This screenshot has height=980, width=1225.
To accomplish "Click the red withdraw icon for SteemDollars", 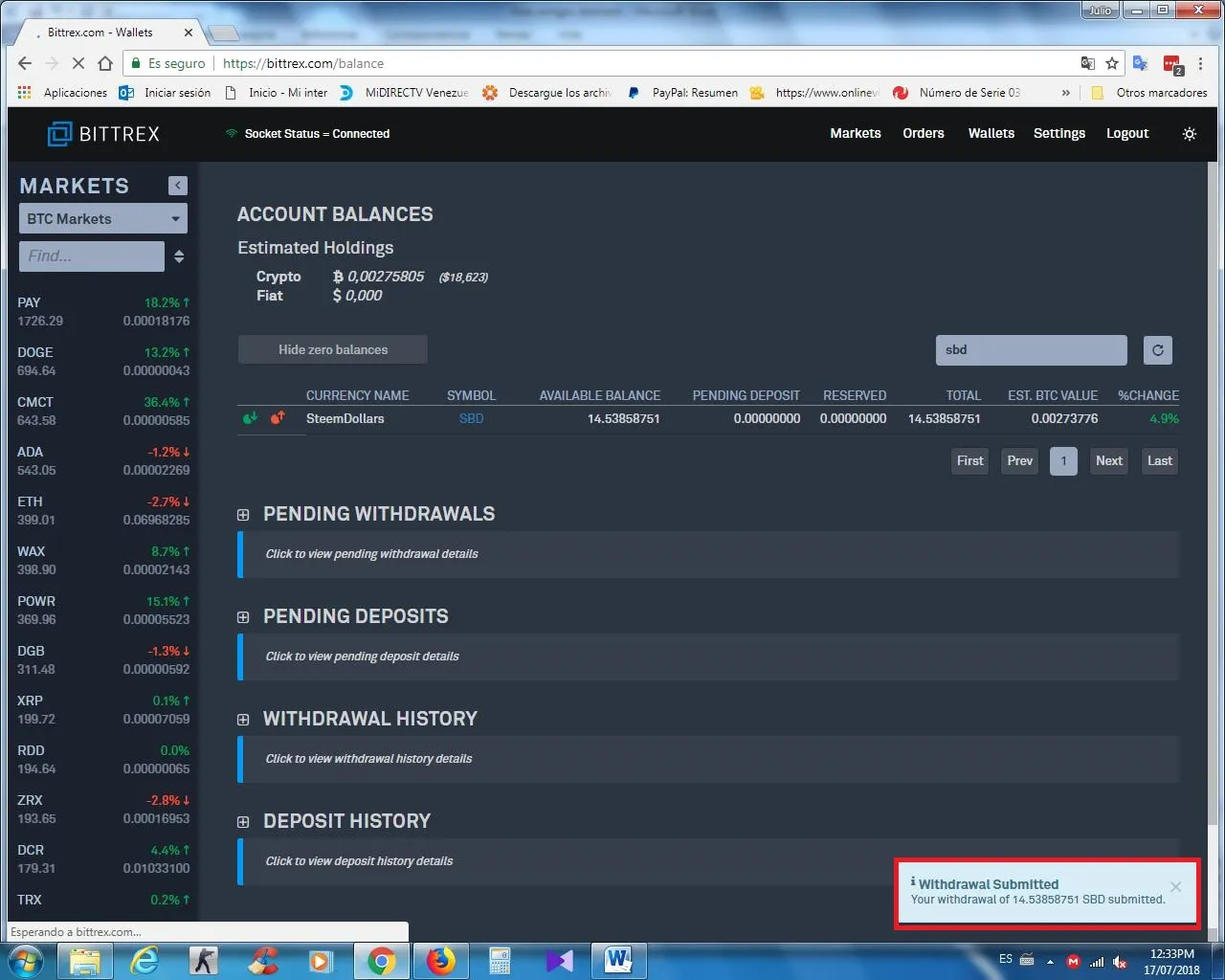I will tap(278, 418).
